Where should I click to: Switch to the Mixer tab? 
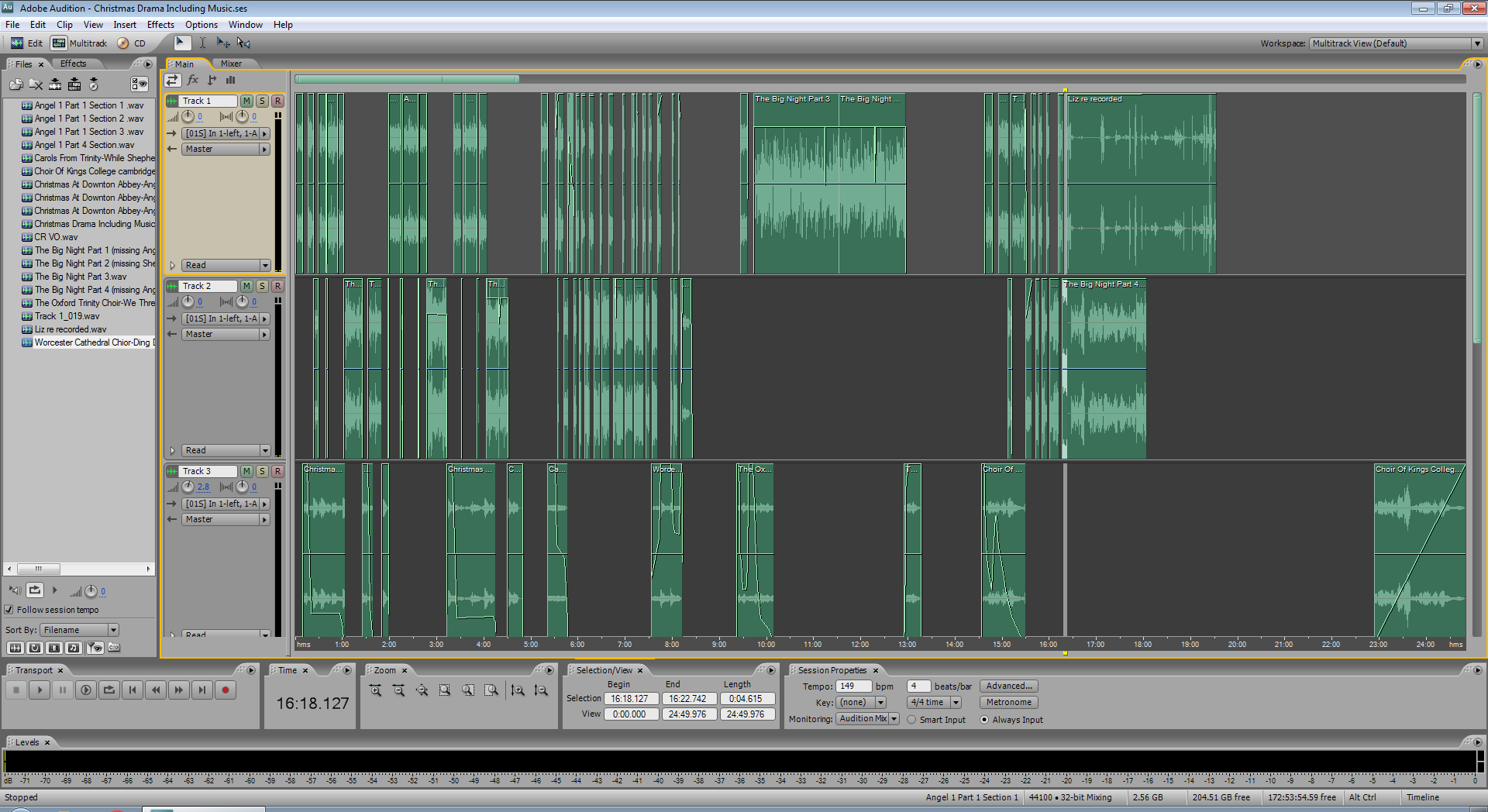(x=231, y=64)
